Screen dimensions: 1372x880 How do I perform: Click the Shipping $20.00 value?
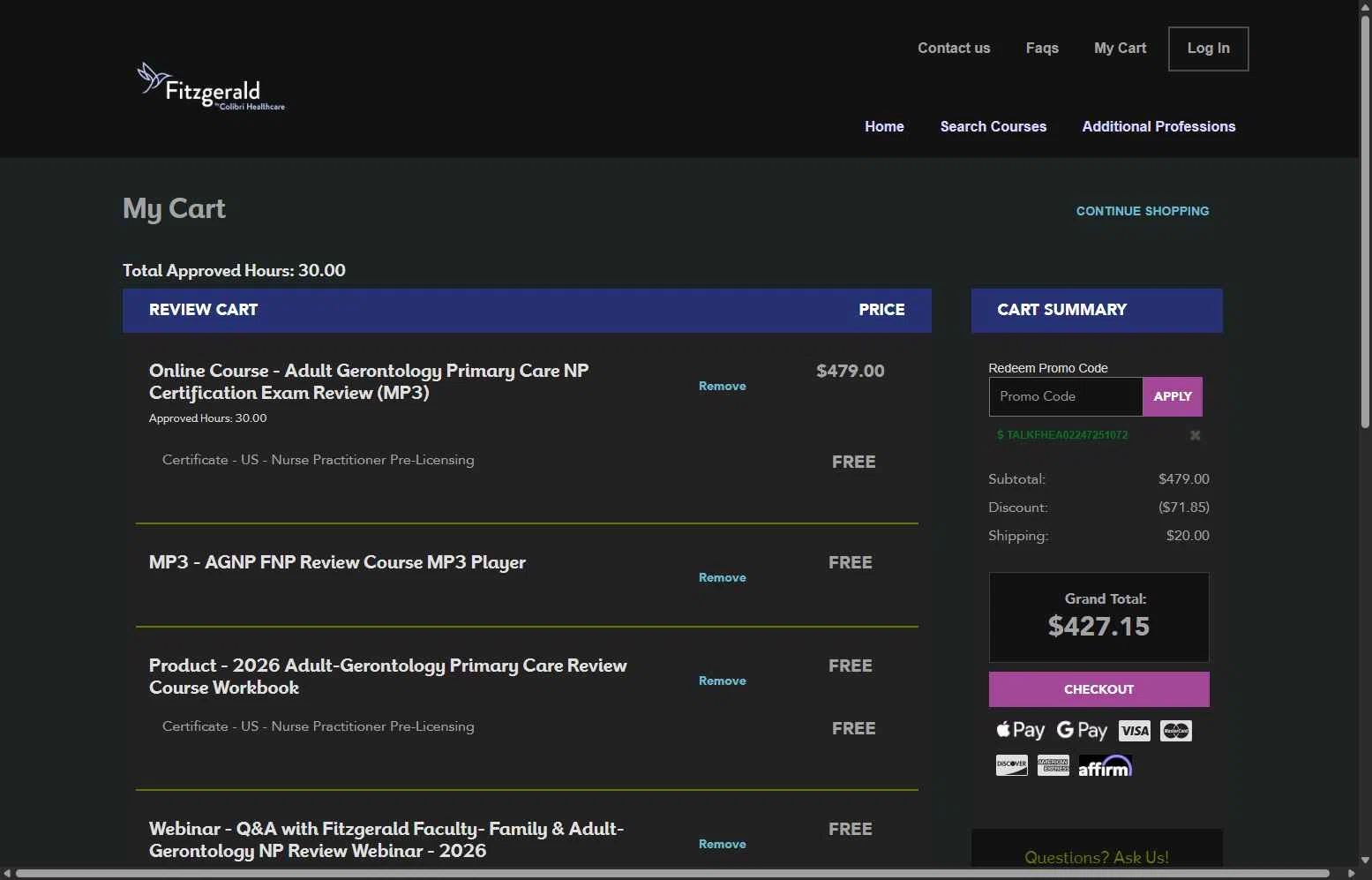pyautogui.click(x=1188, y=536)
